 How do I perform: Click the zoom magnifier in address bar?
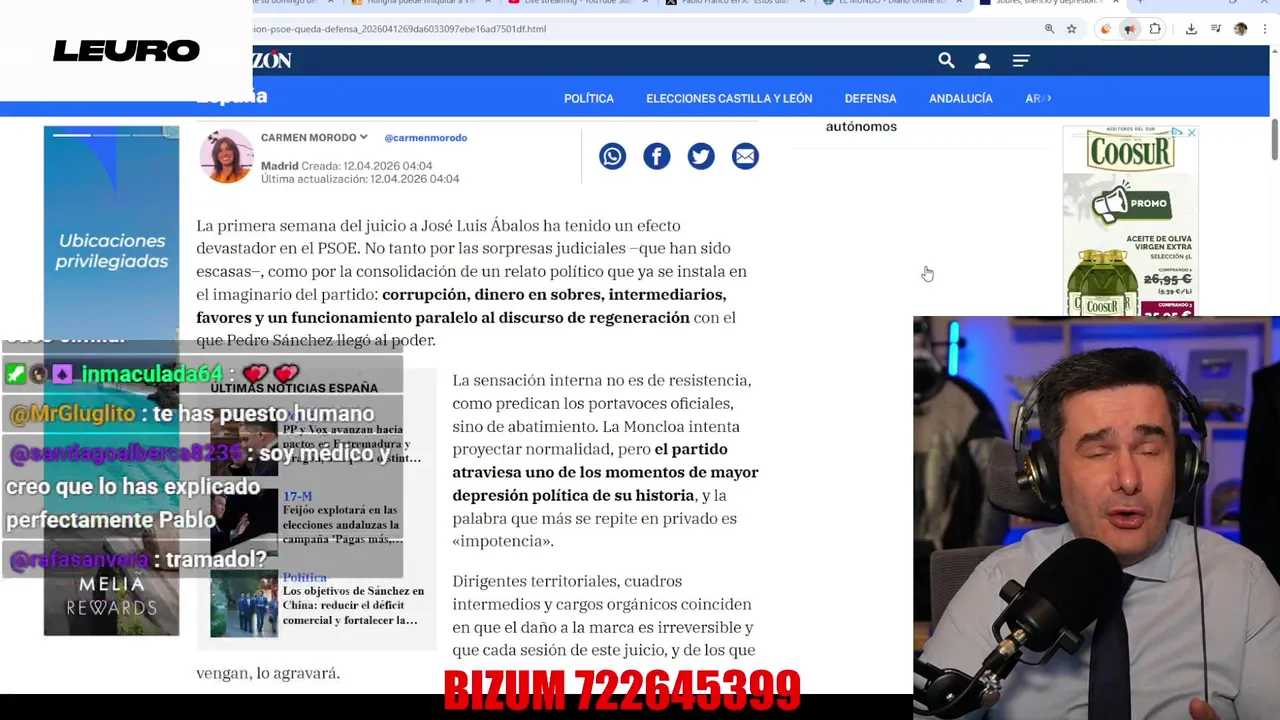click(x=1049, y=29)
